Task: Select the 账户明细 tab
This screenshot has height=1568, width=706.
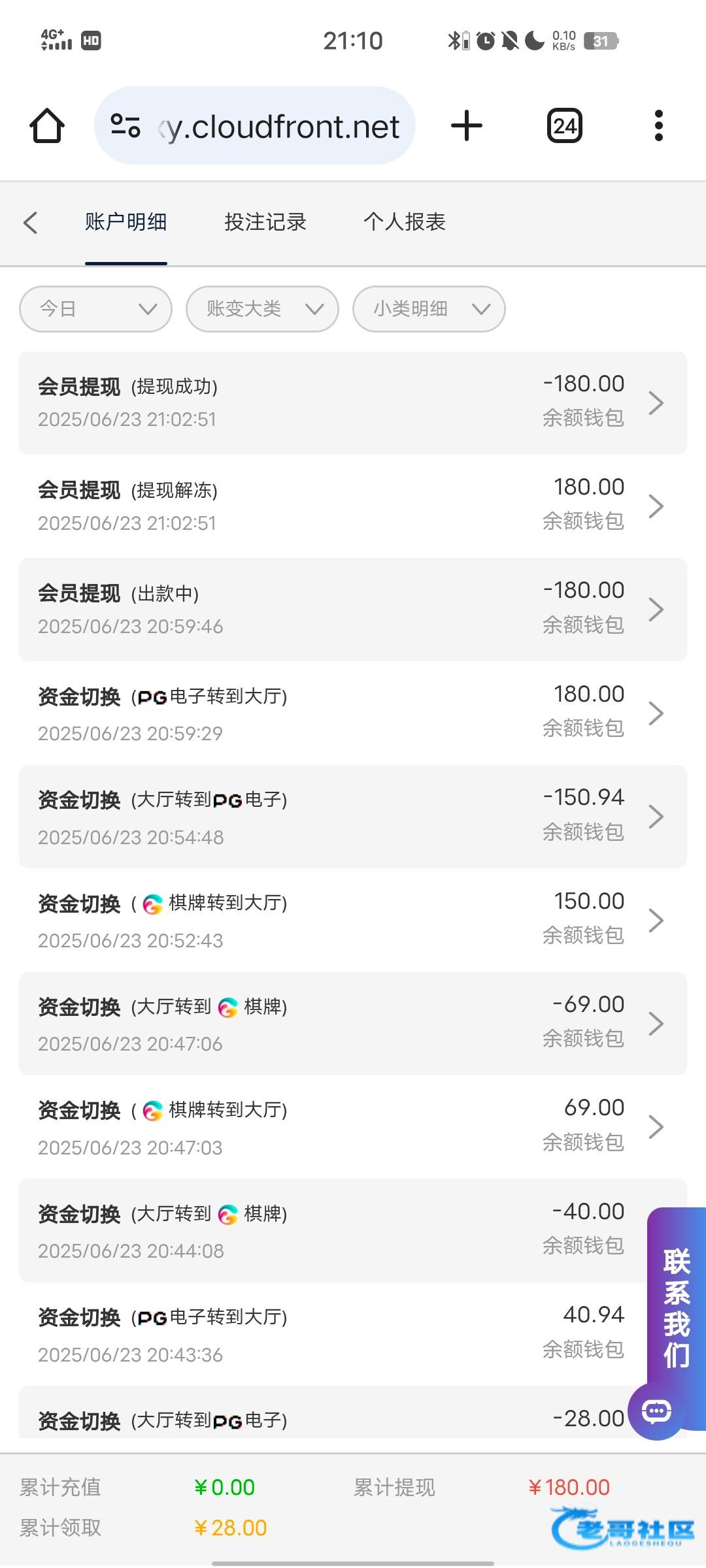Action: 126,222
